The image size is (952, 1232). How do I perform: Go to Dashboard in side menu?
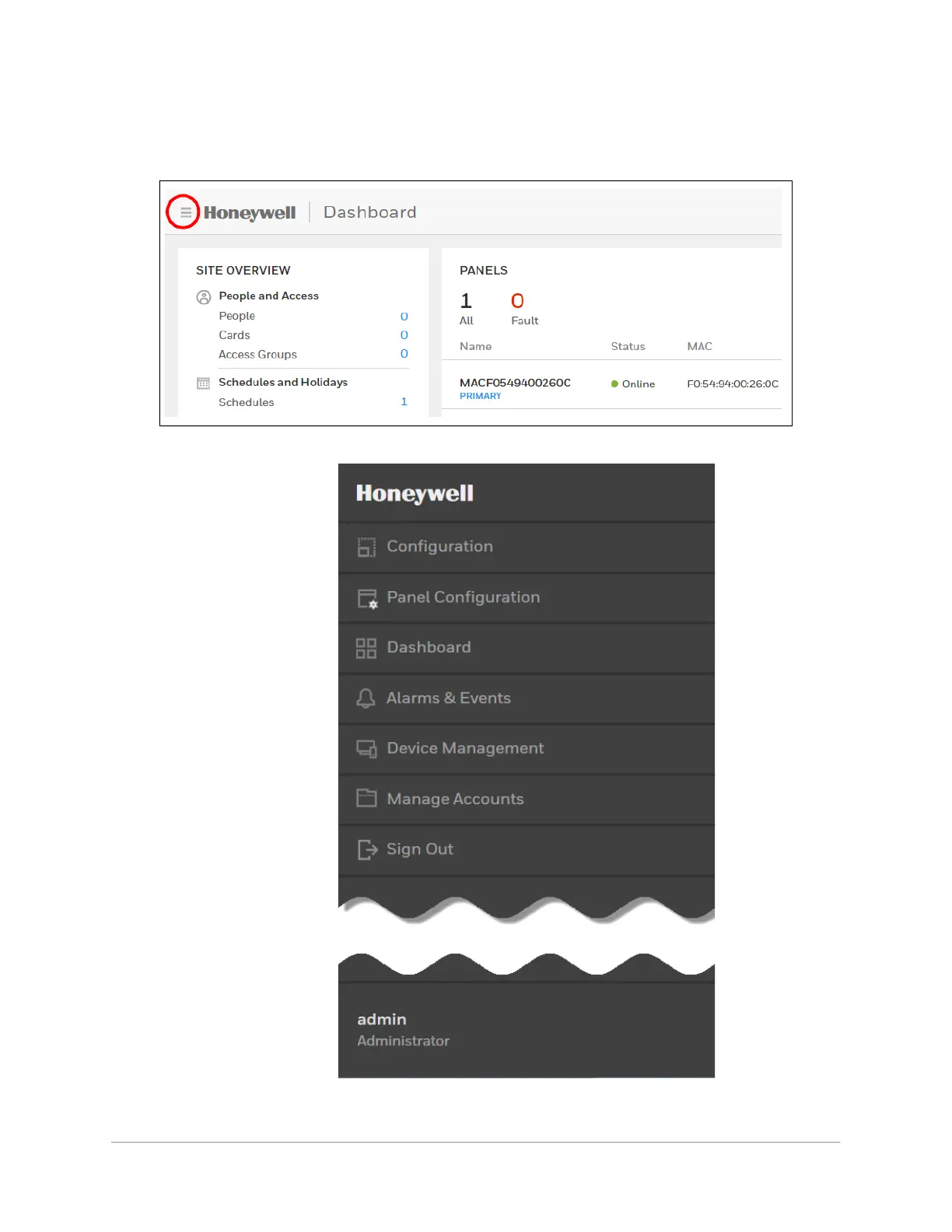527,648
